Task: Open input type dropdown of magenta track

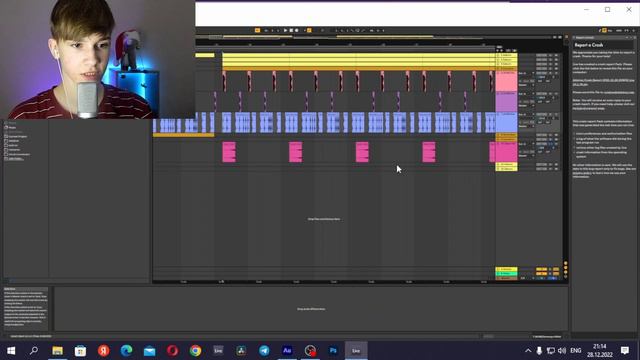Action: 526,144
